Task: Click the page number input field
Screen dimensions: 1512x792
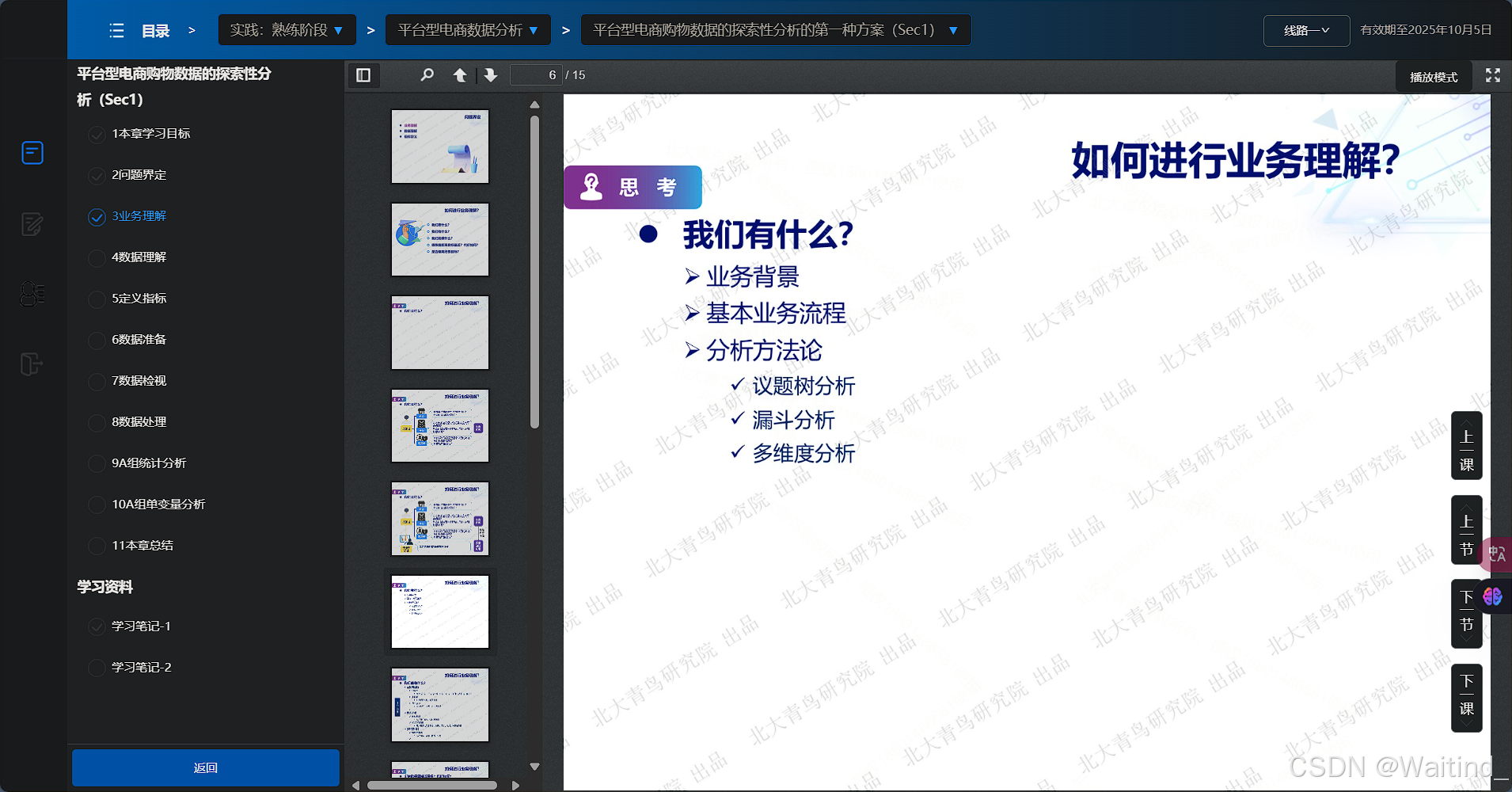Action: (x=536, y=75)
